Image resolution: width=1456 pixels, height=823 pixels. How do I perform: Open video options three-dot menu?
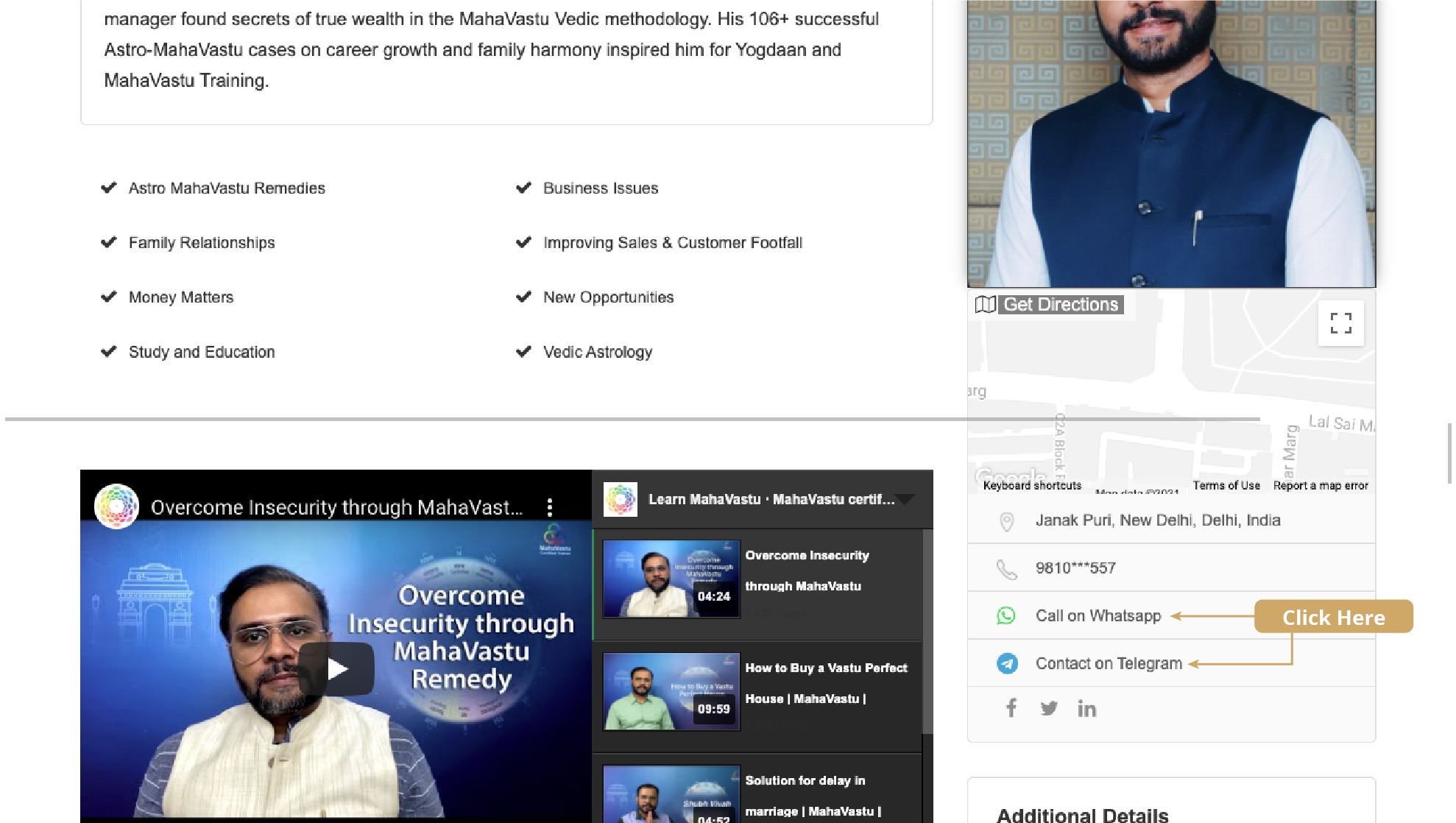(x=550, y=507)
